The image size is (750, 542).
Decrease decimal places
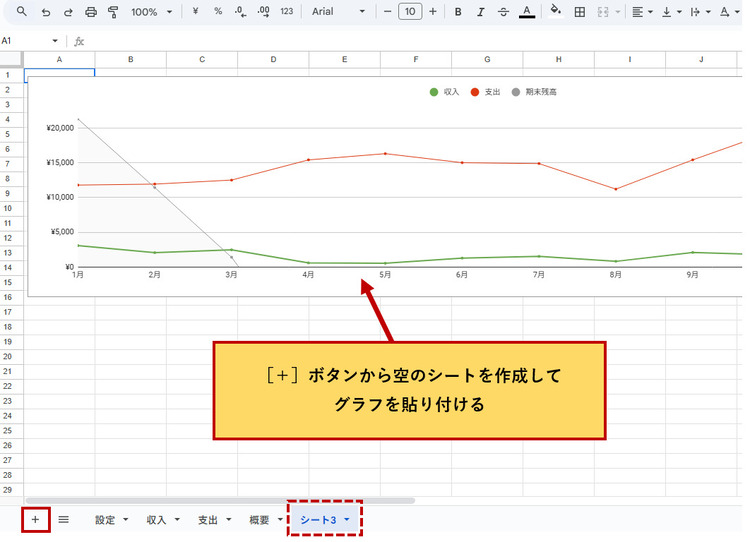point(241,12)
